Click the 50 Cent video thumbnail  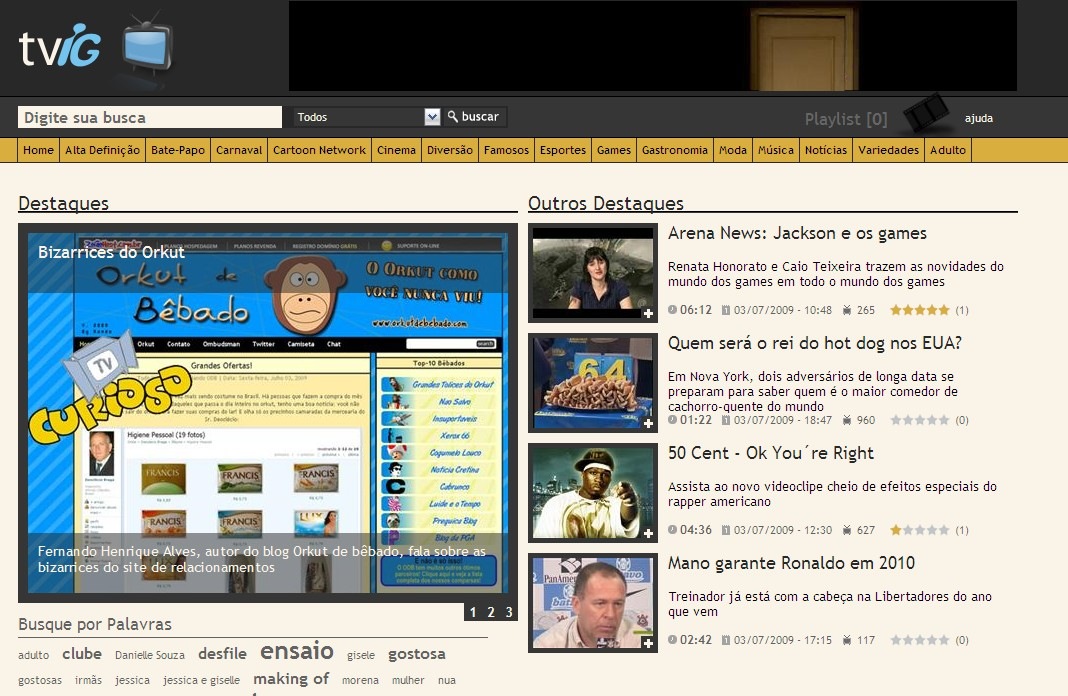click(x=593, y=493)
